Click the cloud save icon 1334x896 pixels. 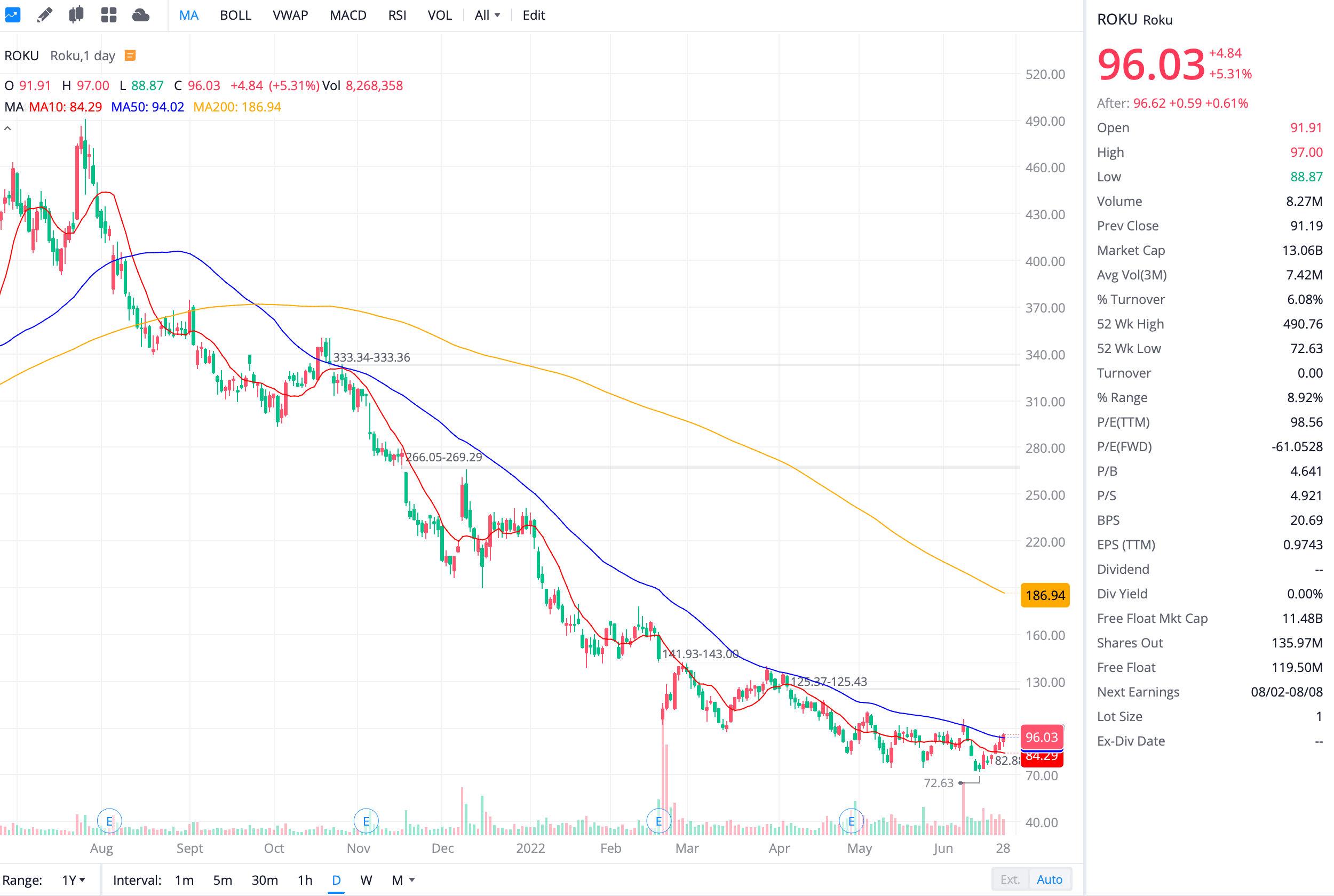click(x=140, y=15)
